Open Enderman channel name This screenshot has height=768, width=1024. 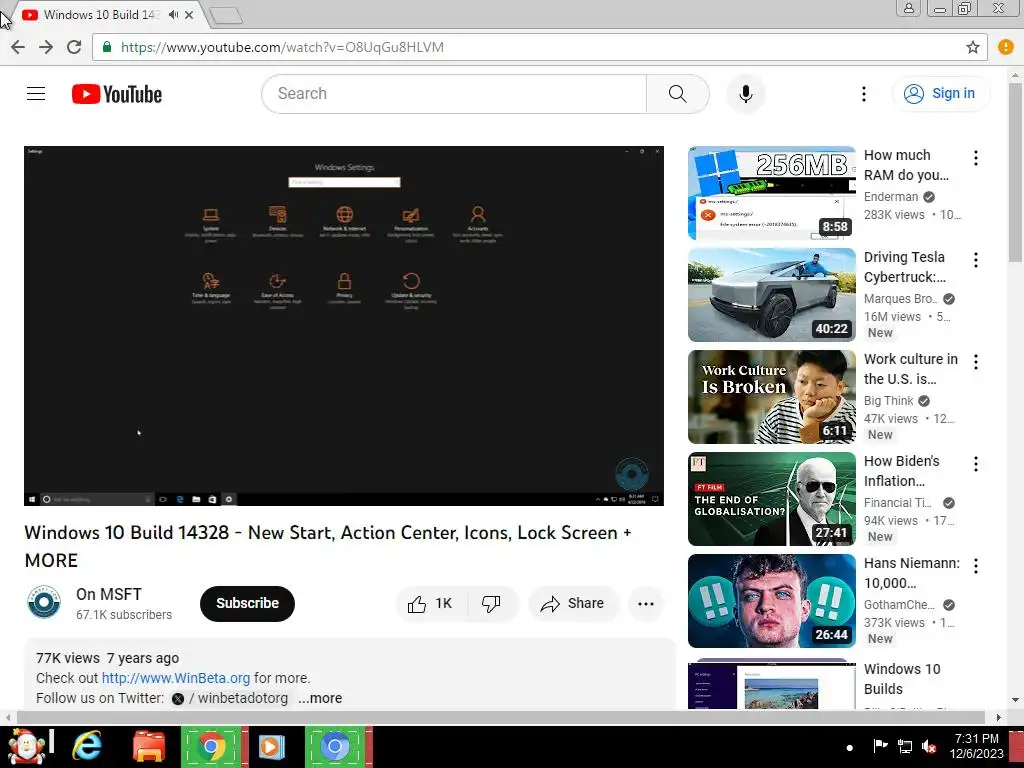(x=891, y=197)
